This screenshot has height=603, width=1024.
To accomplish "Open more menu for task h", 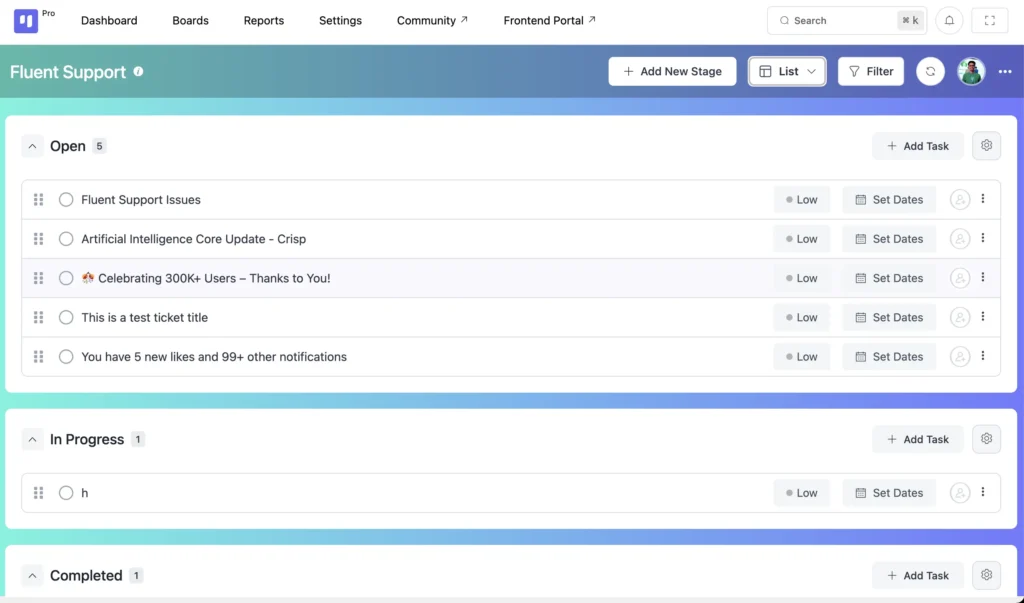I will point(983,492).
